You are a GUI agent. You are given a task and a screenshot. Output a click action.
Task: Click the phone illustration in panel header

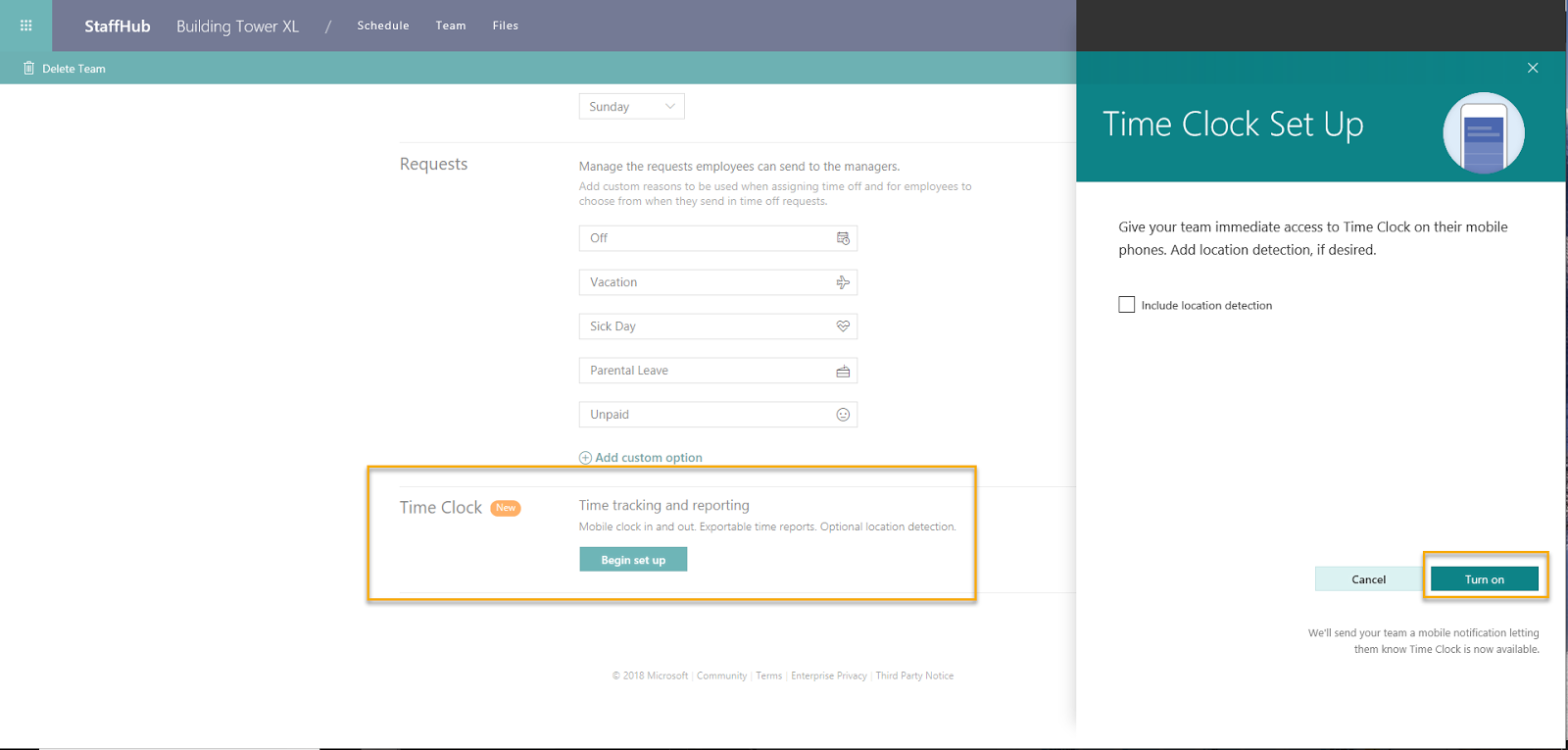[1484, 132]
